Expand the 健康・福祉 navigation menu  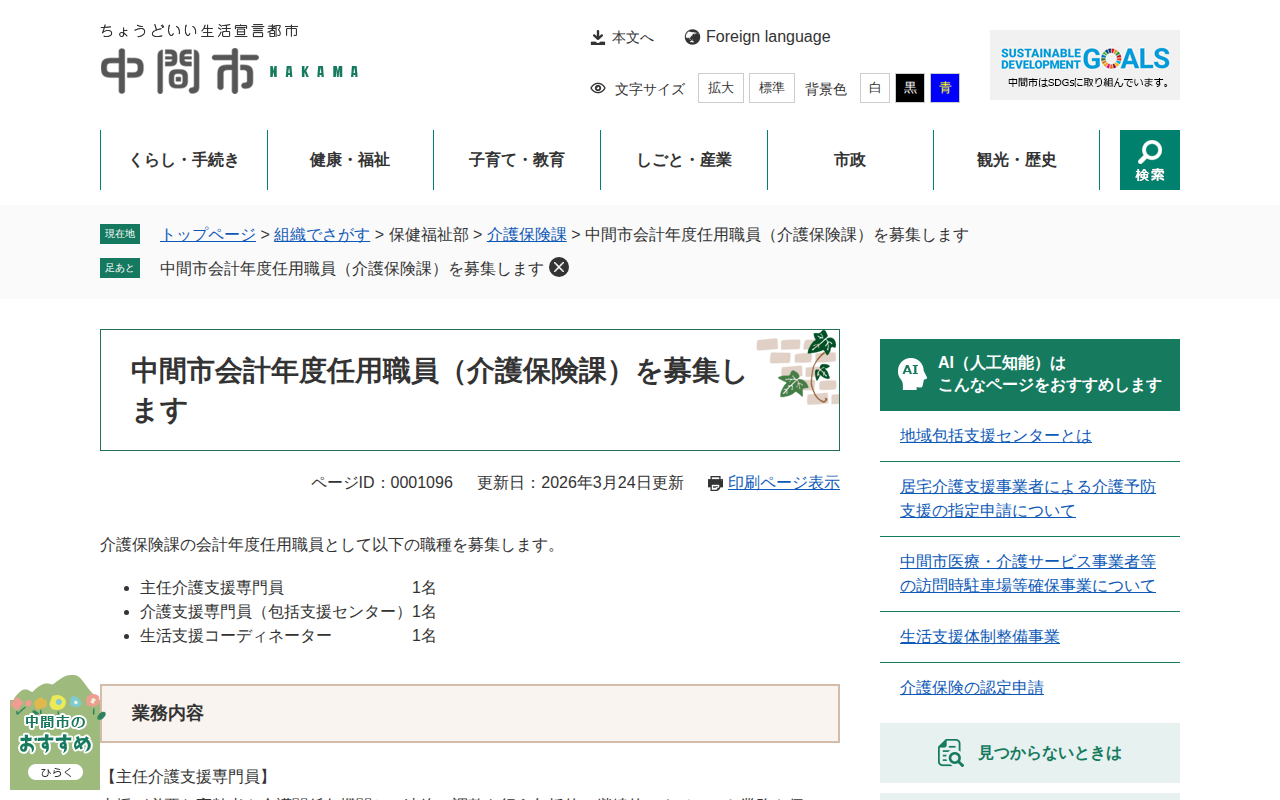click(x=350, y=160)
